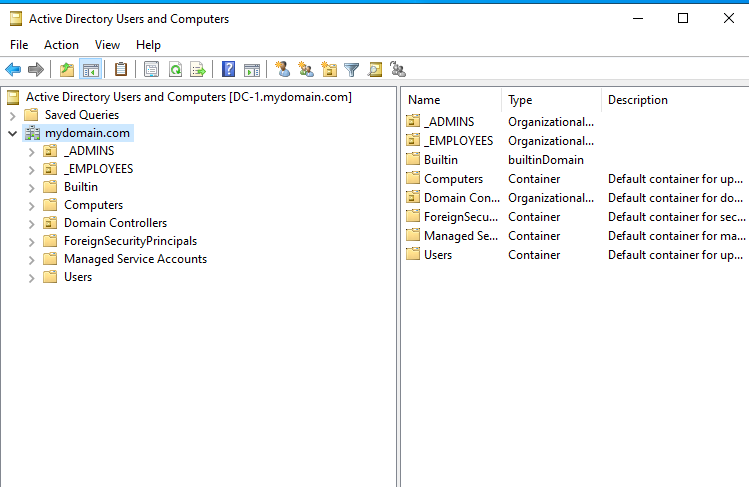
Task: Create a new user via toolbar icon
Action: pyautogui.click(x=282, y=70)
